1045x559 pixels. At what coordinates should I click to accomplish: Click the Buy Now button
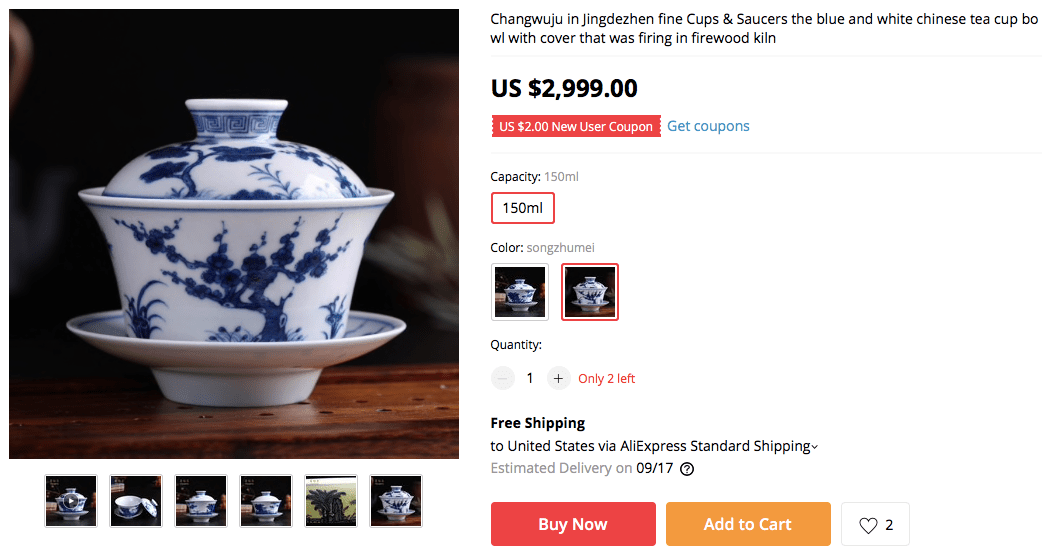tap(573, 524)
